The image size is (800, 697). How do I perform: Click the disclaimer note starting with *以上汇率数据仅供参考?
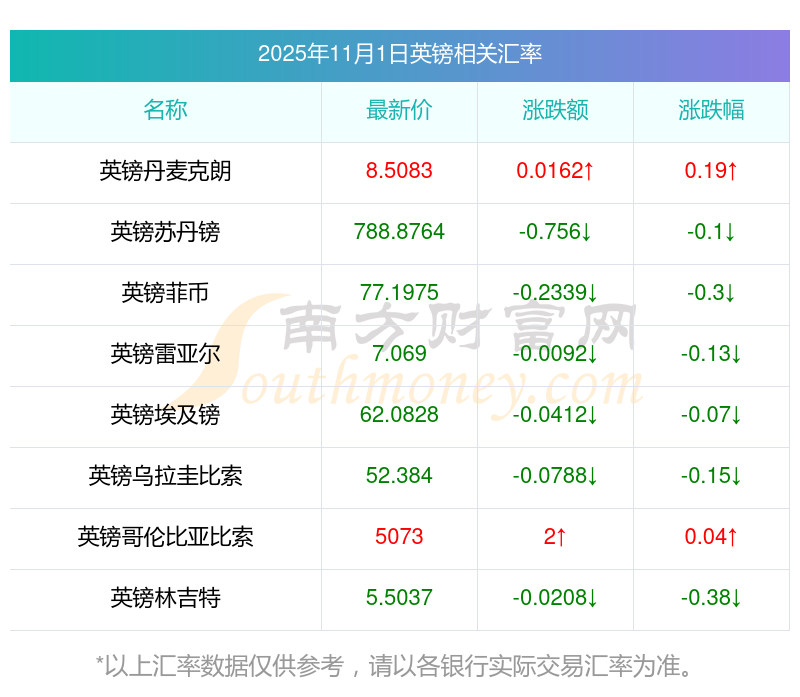pos(394,666)
